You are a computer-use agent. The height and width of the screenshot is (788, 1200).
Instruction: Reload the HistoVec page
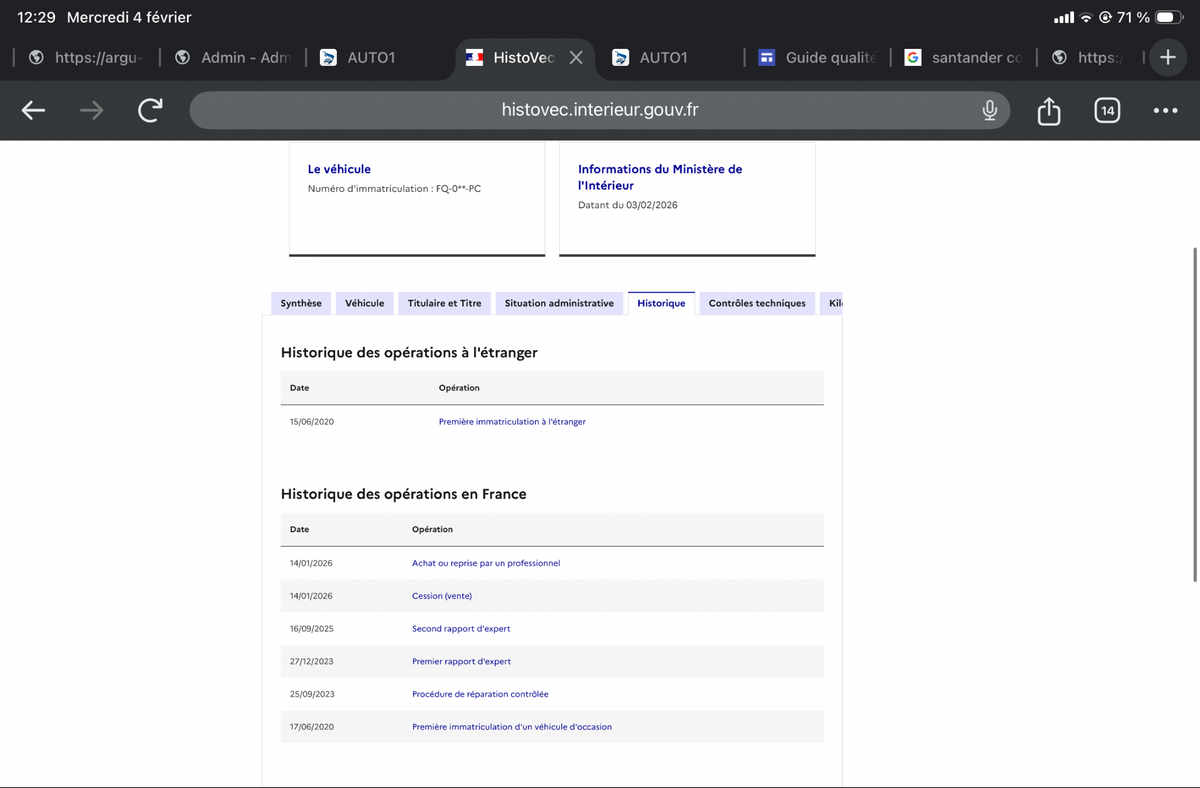coord(150,111)
